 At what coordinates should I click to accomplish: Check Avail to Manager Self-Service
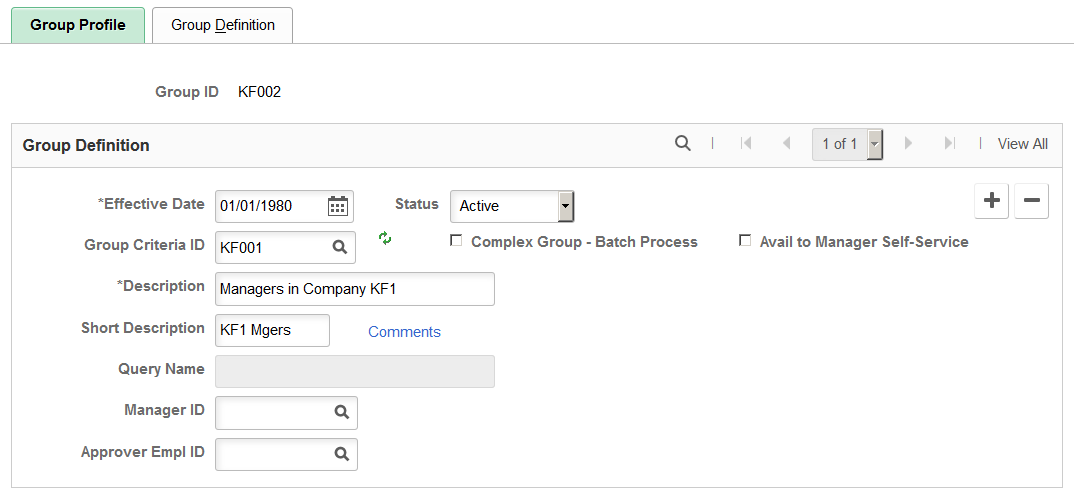coord(745,241)
